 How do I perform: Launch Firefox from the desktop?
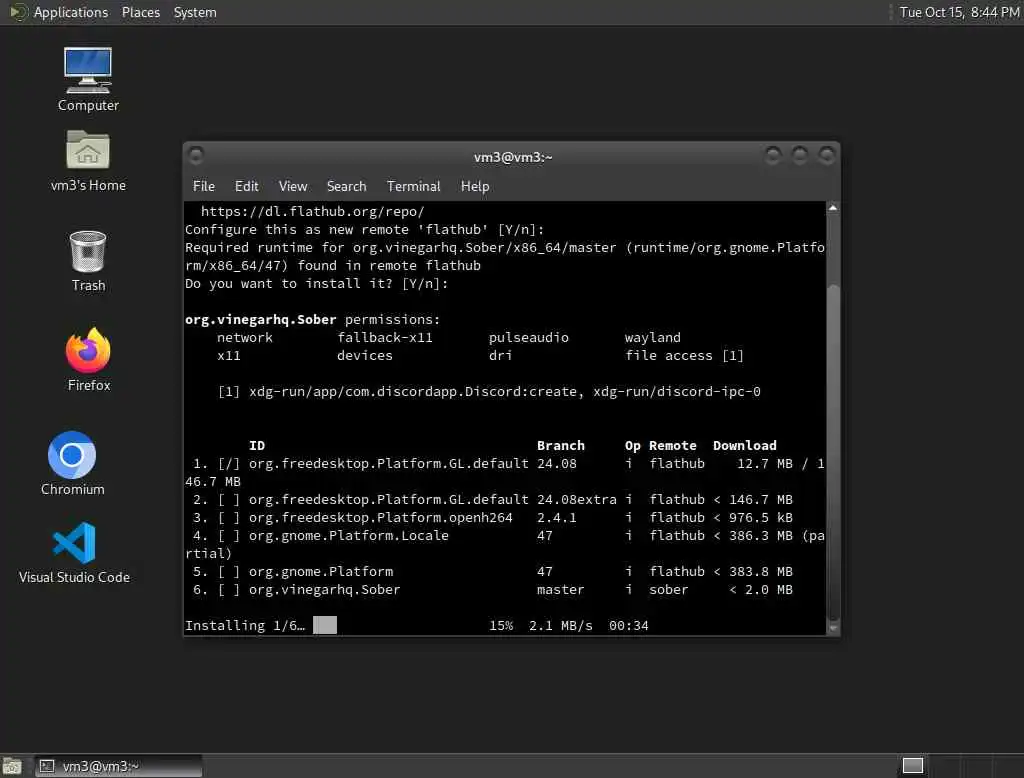(88, 359)
